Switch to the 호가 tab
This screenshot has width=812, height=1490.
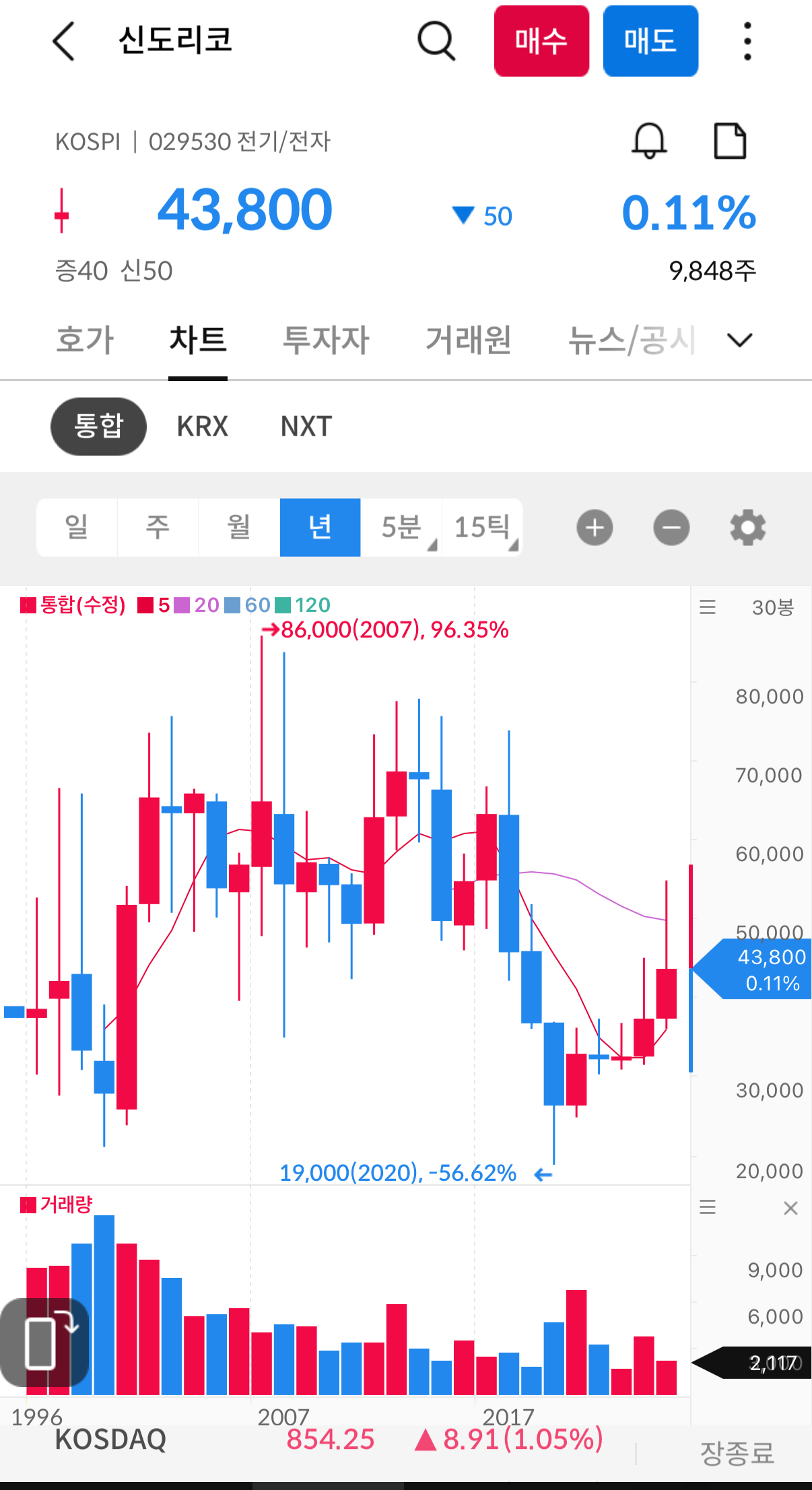point(85,340)
